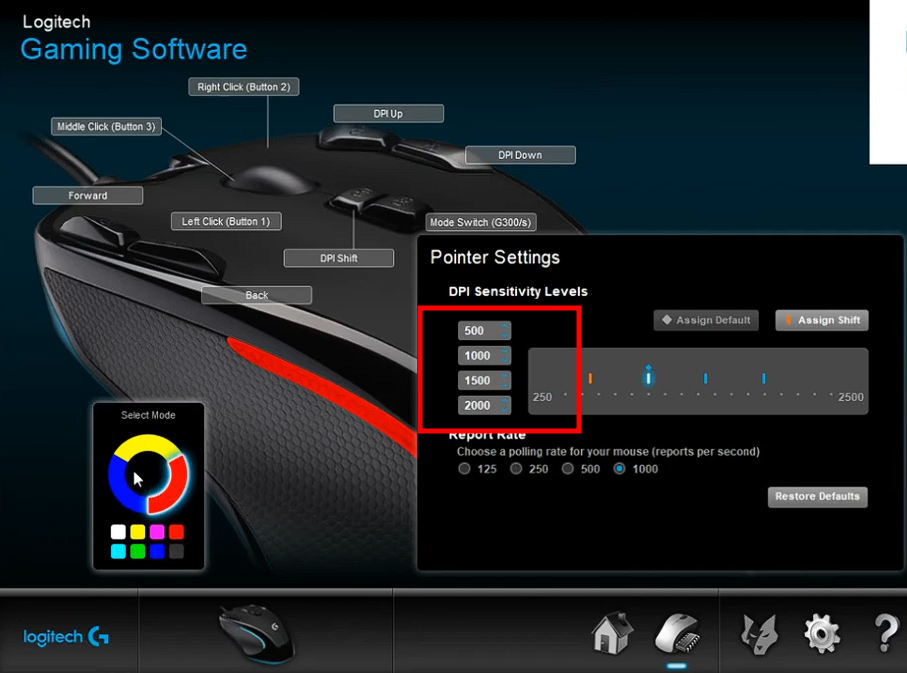
Task: Pick the blue color swatch
Action: click(x=157, y=551)
